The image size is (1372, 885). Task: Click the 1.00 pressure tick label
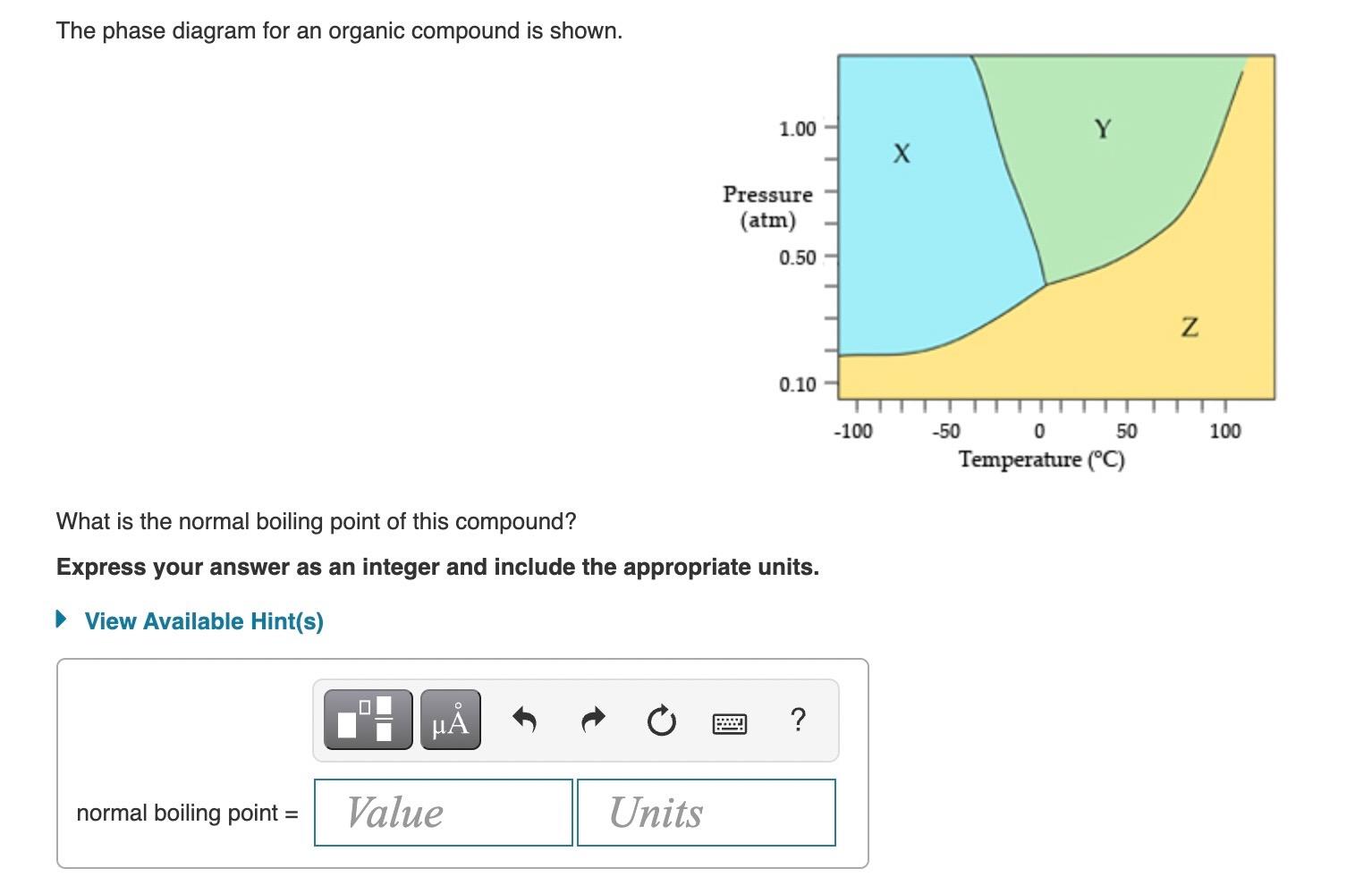pyautogui.click(x=798, y=129)
